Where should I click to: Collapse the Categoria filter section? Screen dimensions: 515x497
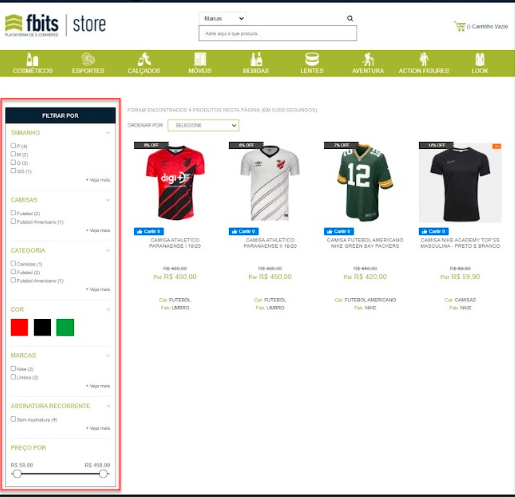pyautogui.click(x=108, y=250)
